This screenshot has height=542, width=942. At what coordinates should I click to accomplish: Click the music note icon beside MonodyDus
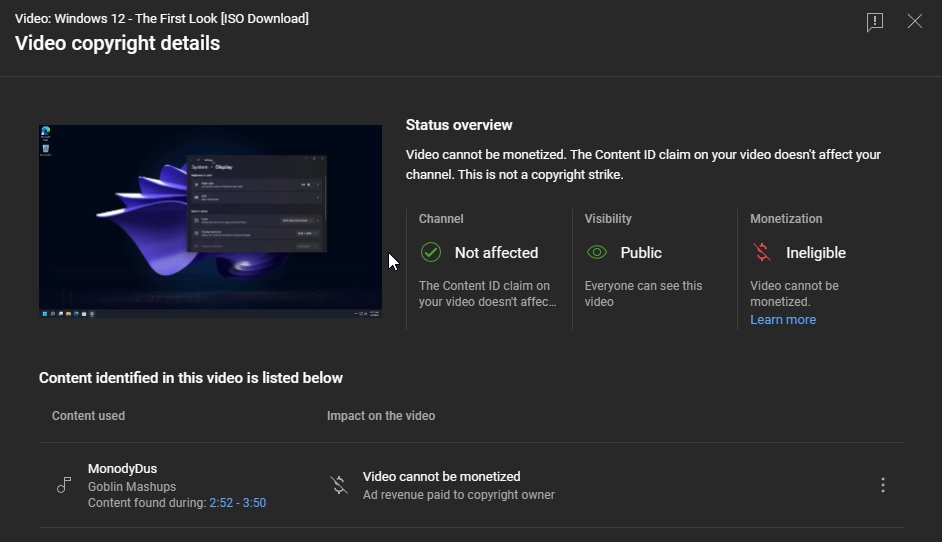coord(64,484)
